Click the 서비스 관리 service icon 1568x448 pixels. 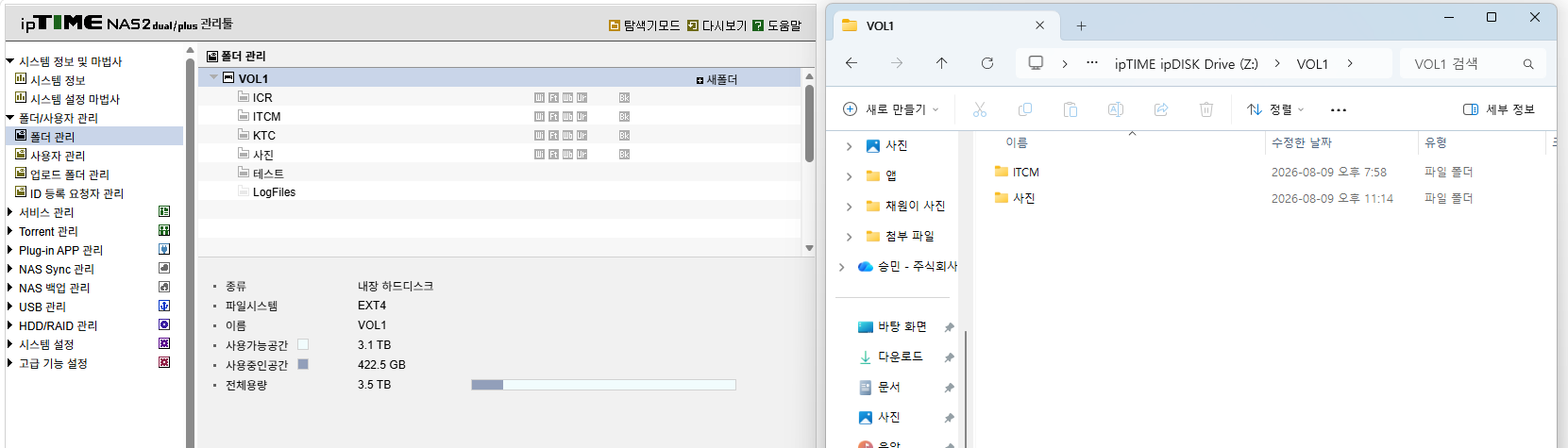point(164,212)
